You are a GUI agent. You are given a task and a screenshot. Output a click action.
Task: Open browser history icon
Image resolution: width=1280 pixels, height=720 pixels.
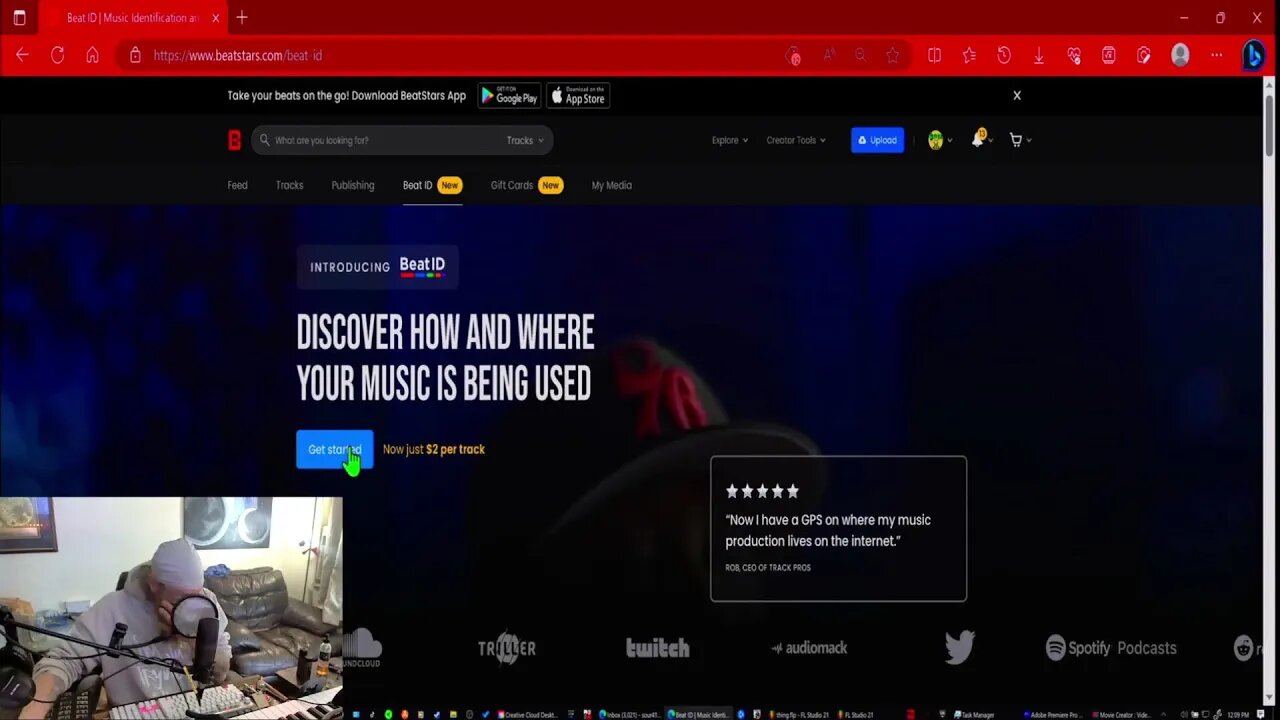pyautogui.click(x=1004, y=55)
